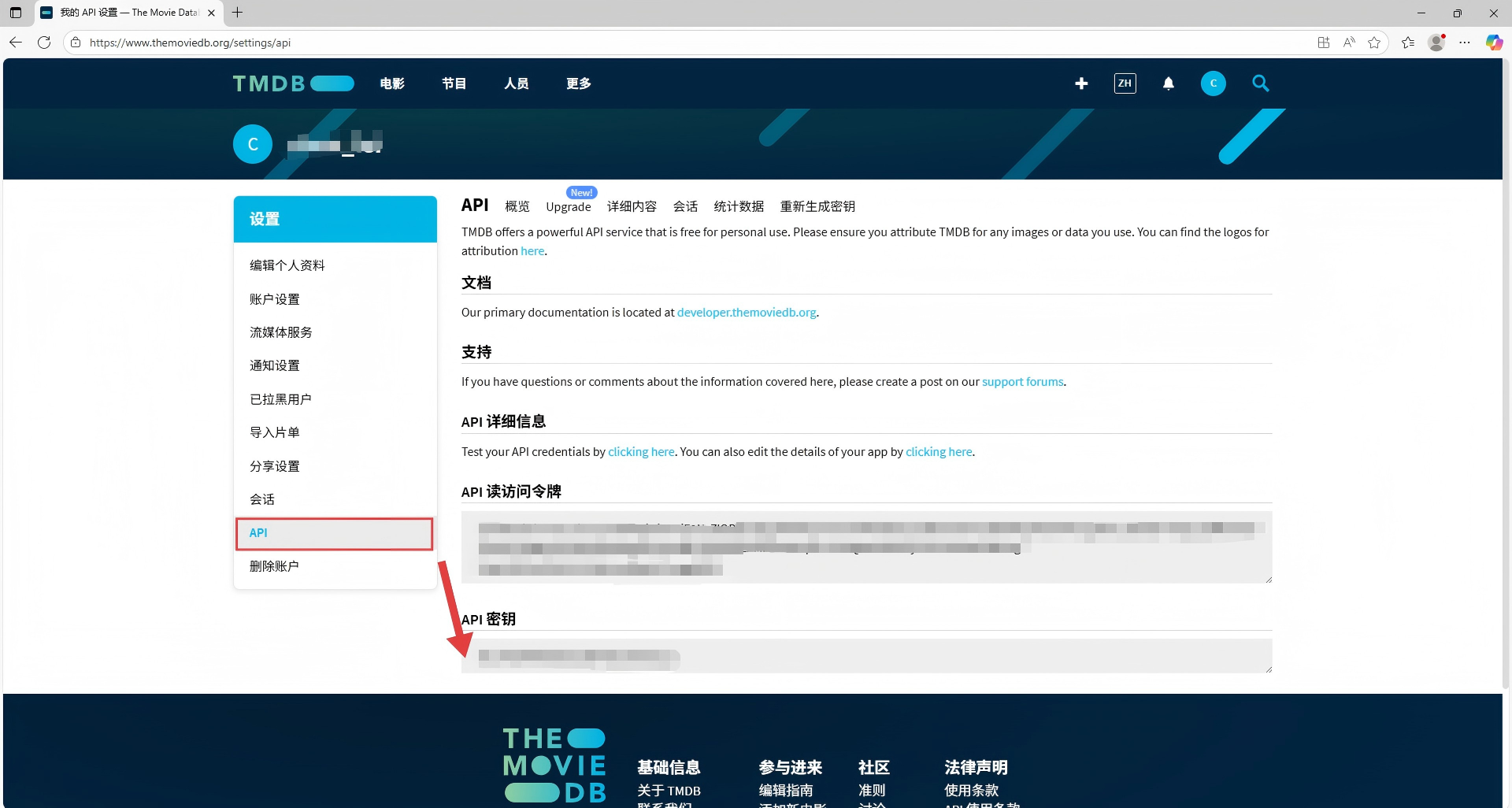Open the 人员 menu

tap(517, 83)
